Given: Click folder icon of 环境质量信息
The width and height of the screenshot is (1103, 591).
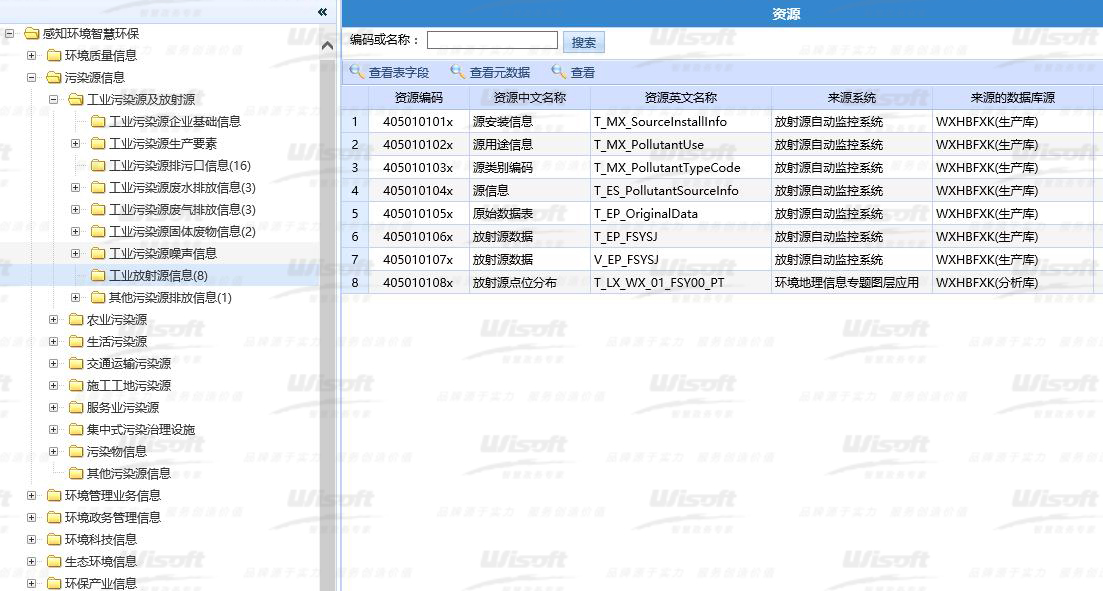Looking at the screenshot, I should [54, 56].
